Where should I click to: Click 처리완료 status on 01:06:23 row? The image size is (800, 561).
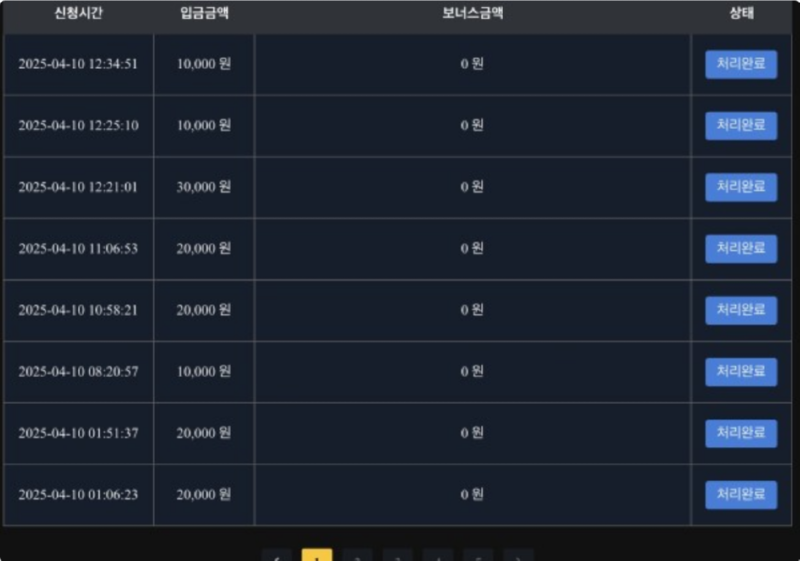click(741, 495)
